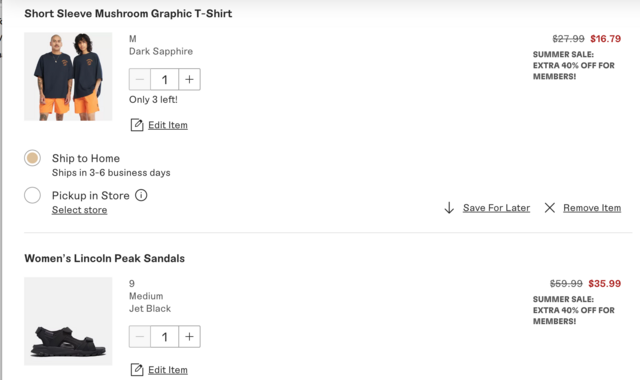Select Ship to Home radio option

tap(32, 158)
